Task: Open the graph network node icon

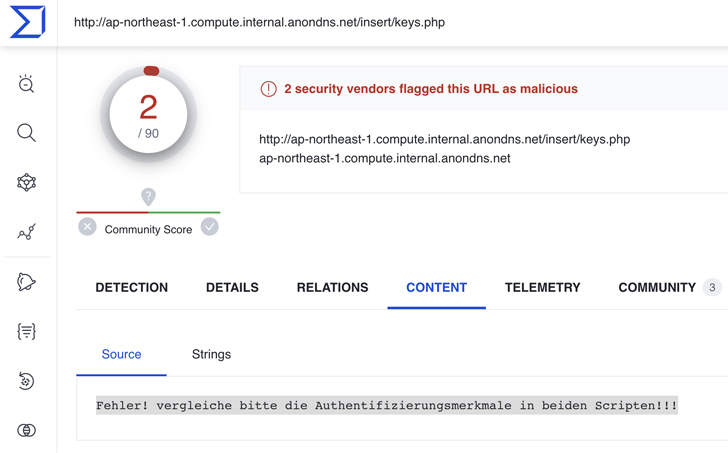Action: pyautogui.click(x=27, y=183)
